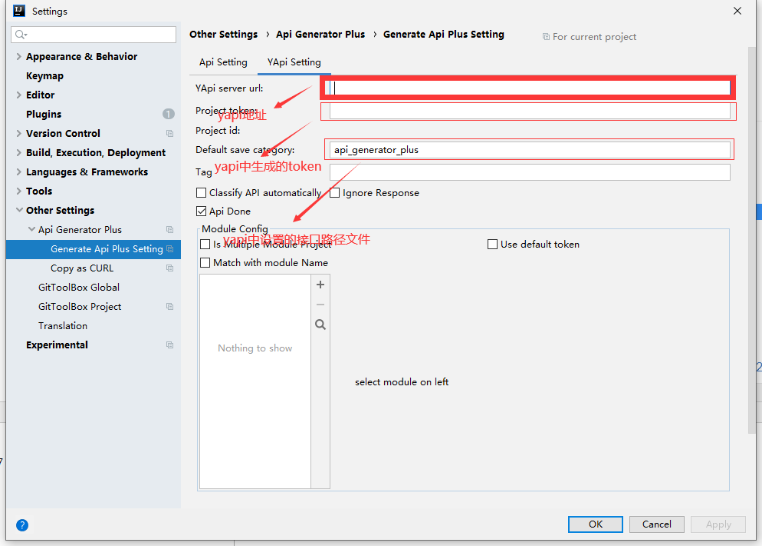Tick the Use default token checkbox
This screenshot has width=762, height=546.
click(492, 244)
